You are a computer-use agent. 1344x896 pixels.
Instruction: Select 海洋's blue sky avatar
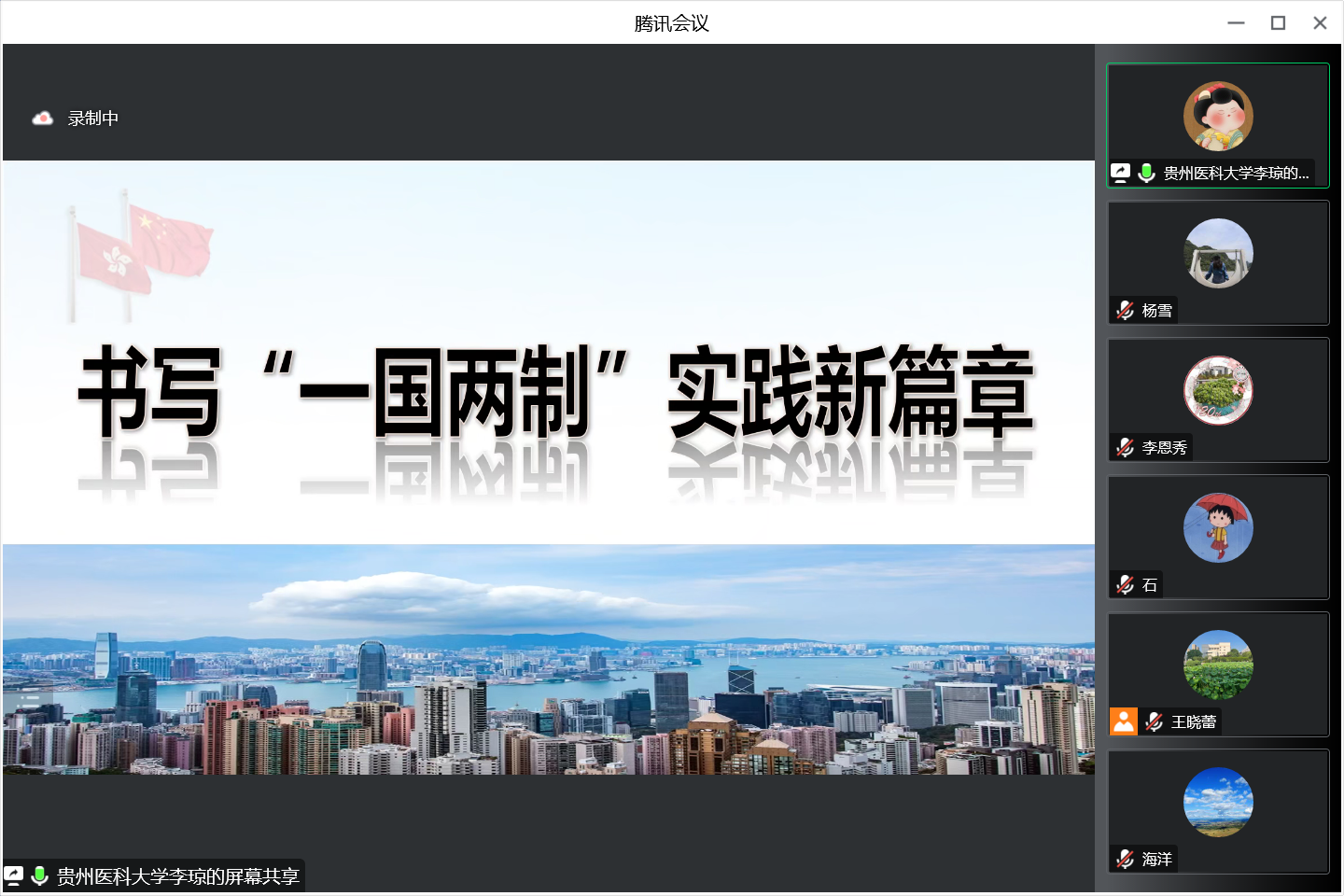pyautogui.click(x=1218, y=802)
